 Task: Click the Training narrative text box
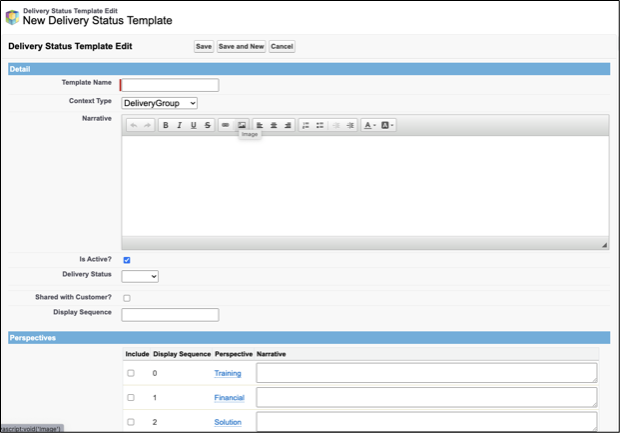(427, 373)
